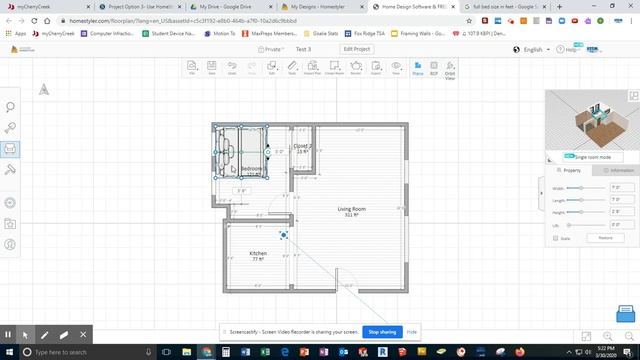Open the favorites folder icon in sidebar
Viewport: 640px width, 360px height.
(x=10, y=224)
